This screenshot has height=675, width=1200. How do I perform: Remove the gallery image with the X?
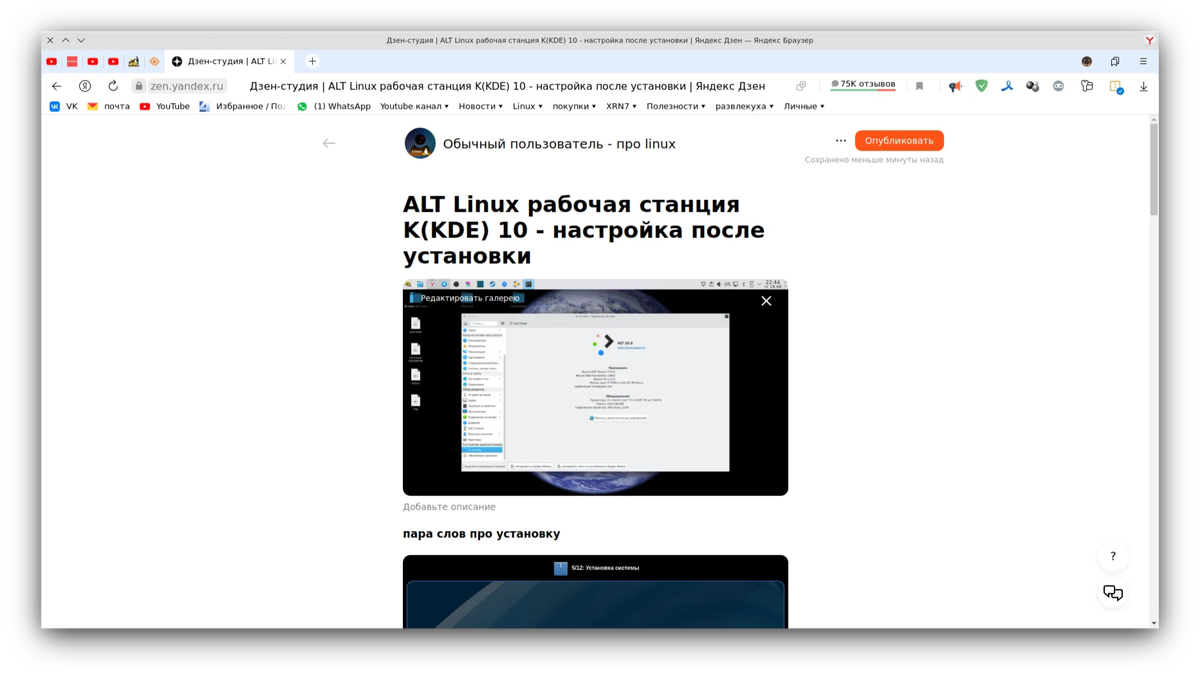coord(766,301)
